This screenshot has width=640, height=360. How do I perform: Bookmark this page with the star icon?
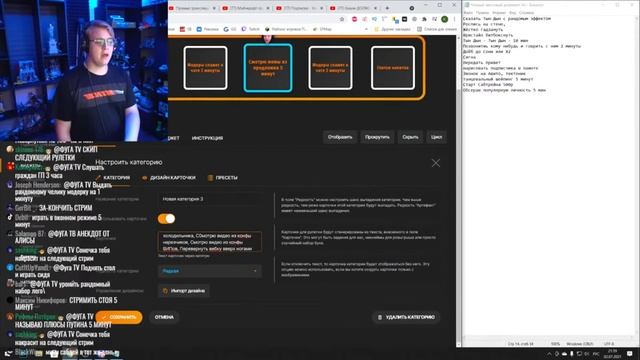(x=342, y=19)
